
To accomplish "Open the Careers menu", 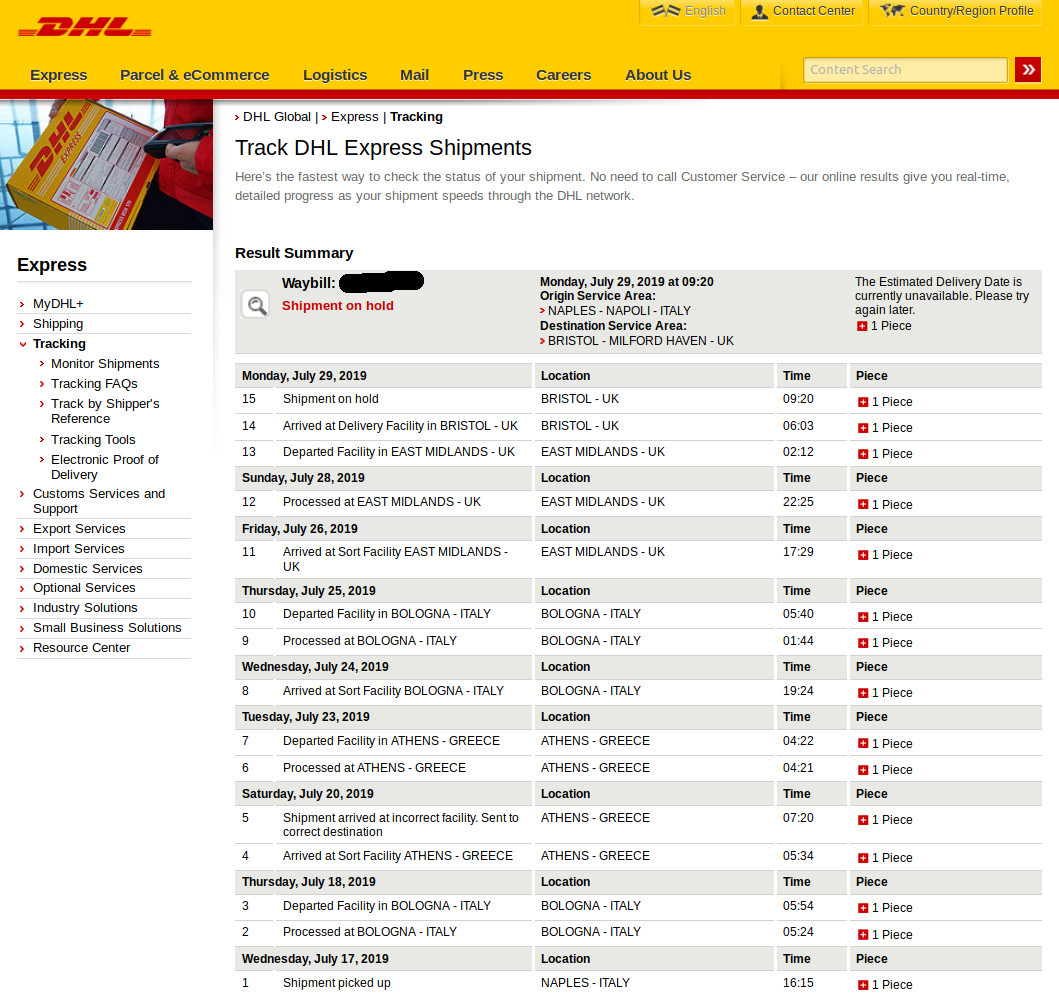I will (x=563, y=75).
